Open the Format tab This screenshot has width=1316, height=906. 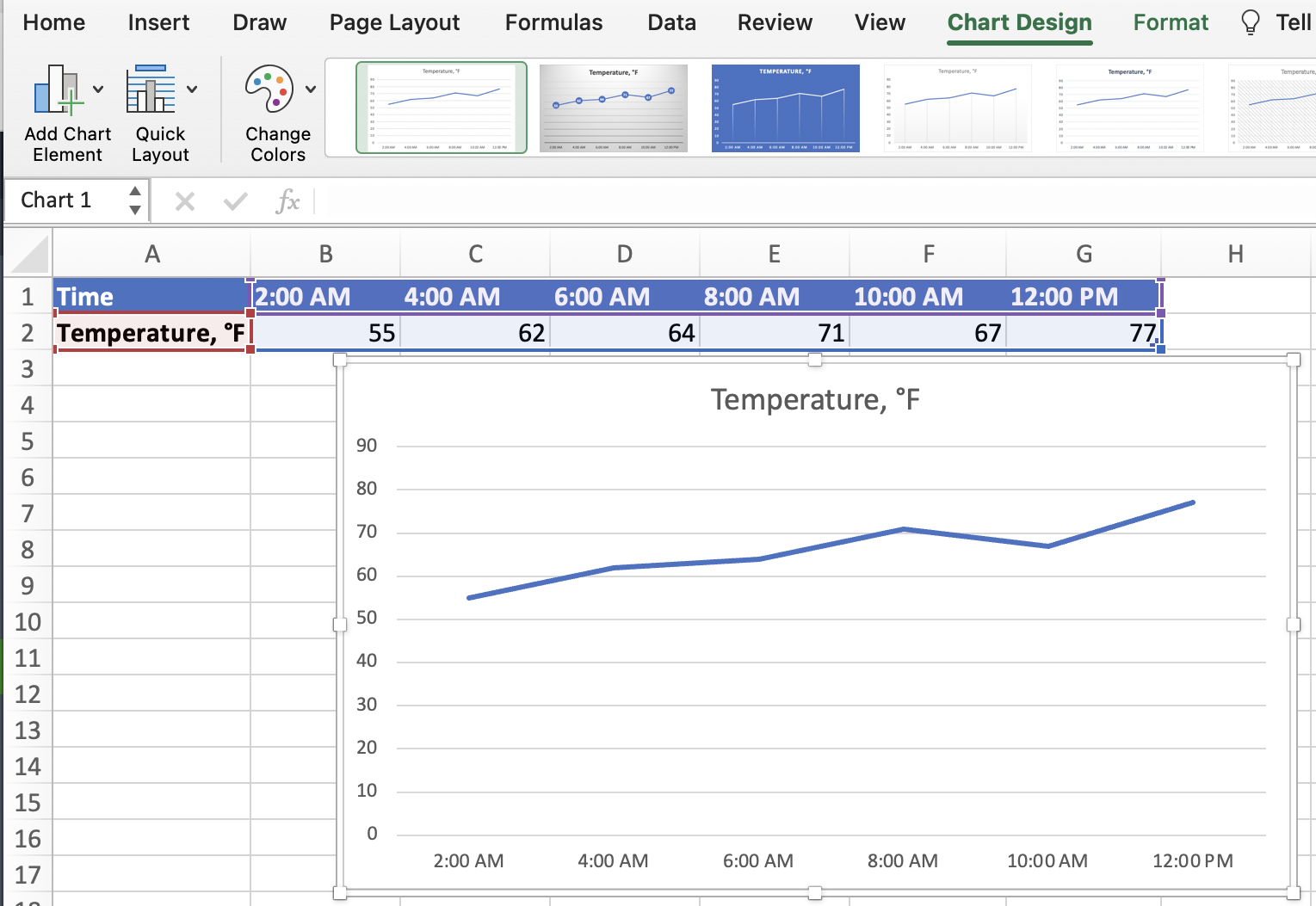(1170, 22)
